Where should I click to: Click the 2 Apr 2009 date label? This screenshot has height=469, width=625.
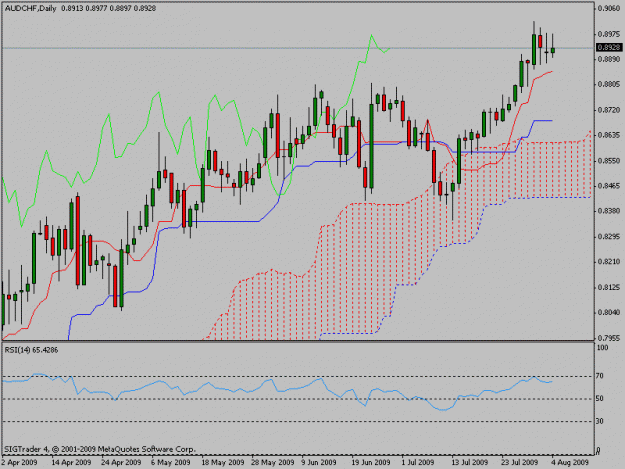click(x=19, y=462)
